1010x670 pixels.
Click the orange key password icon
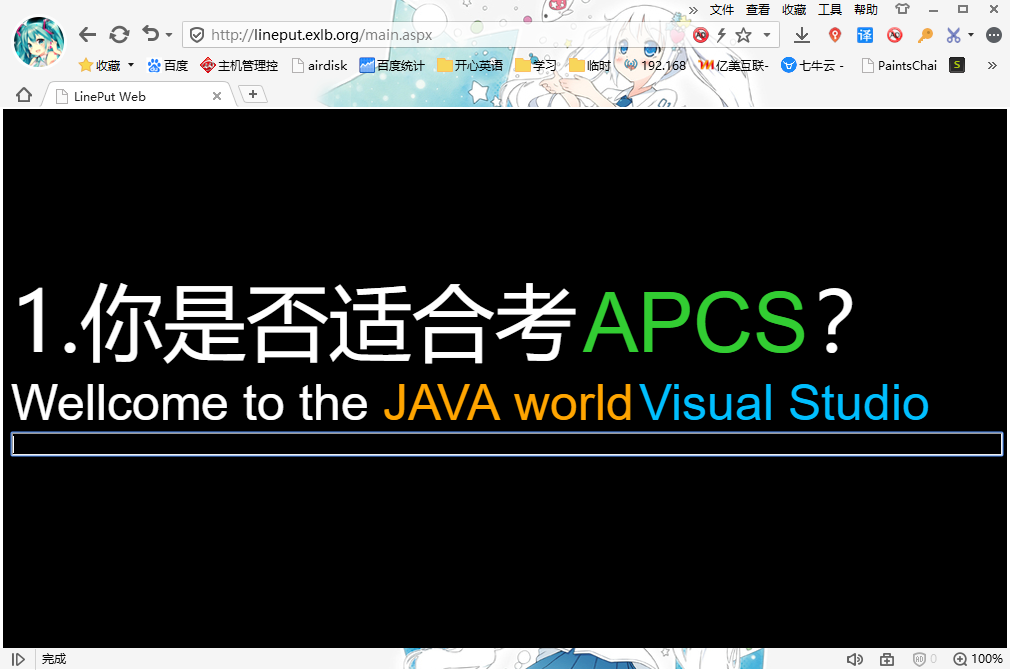click(925, 35)
